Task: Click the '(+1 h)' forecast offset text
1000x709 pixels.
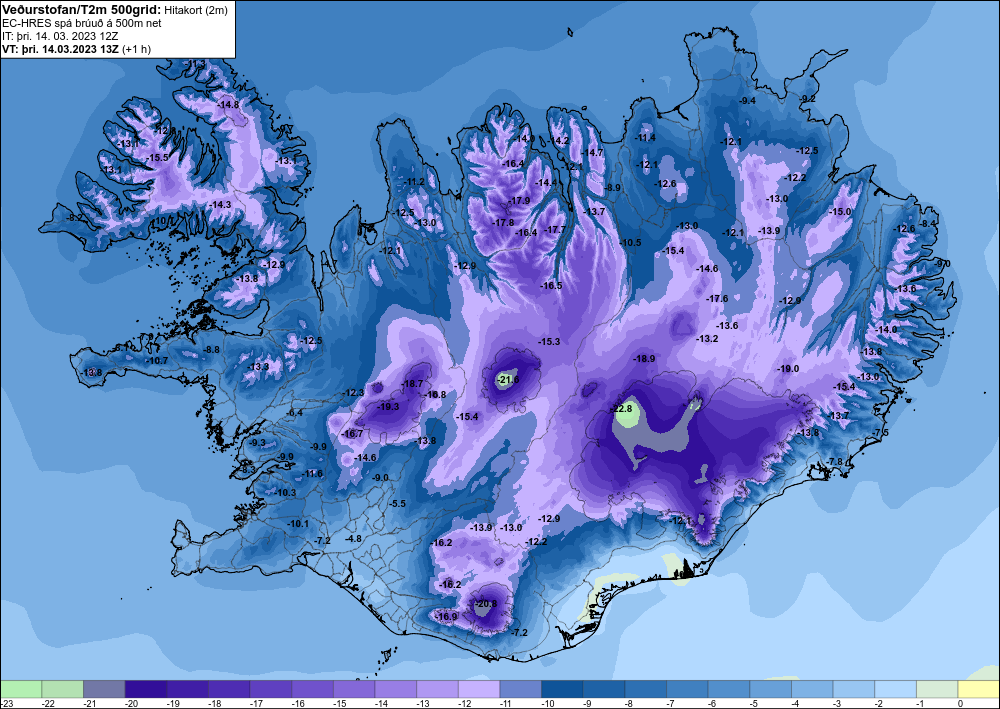Action: pyautogui.click(x=136, y=49)
